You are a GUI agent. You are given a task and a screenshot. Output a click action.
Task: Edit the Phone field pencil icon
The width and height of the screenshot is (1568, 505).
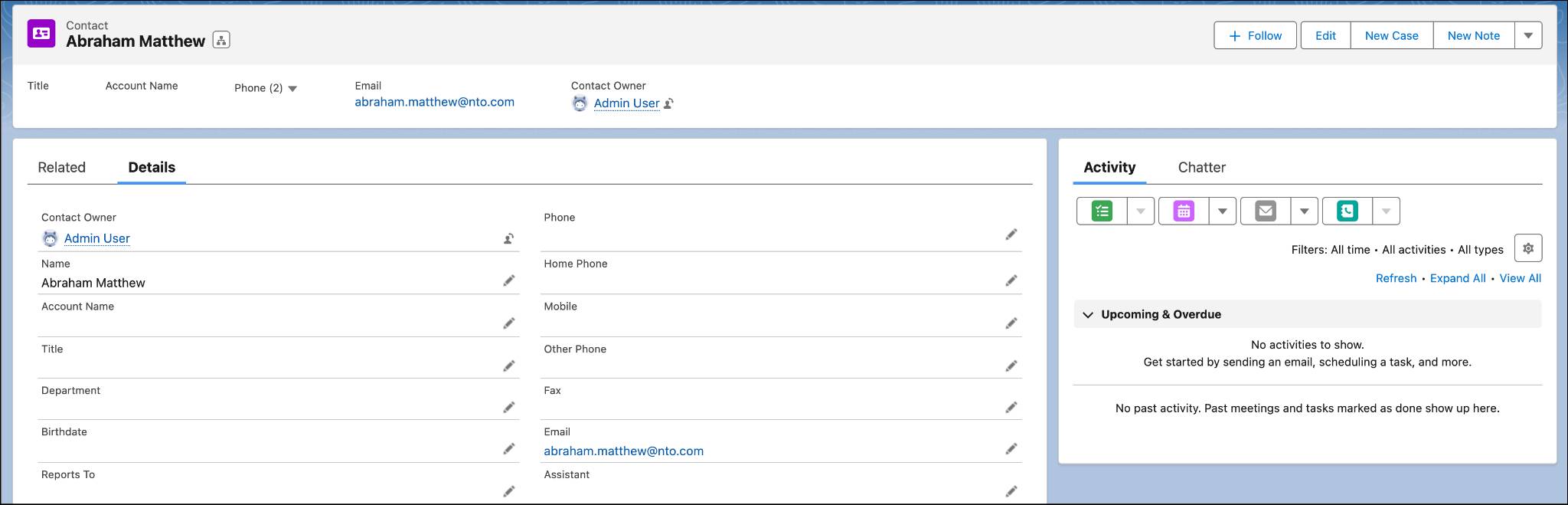1011,234
